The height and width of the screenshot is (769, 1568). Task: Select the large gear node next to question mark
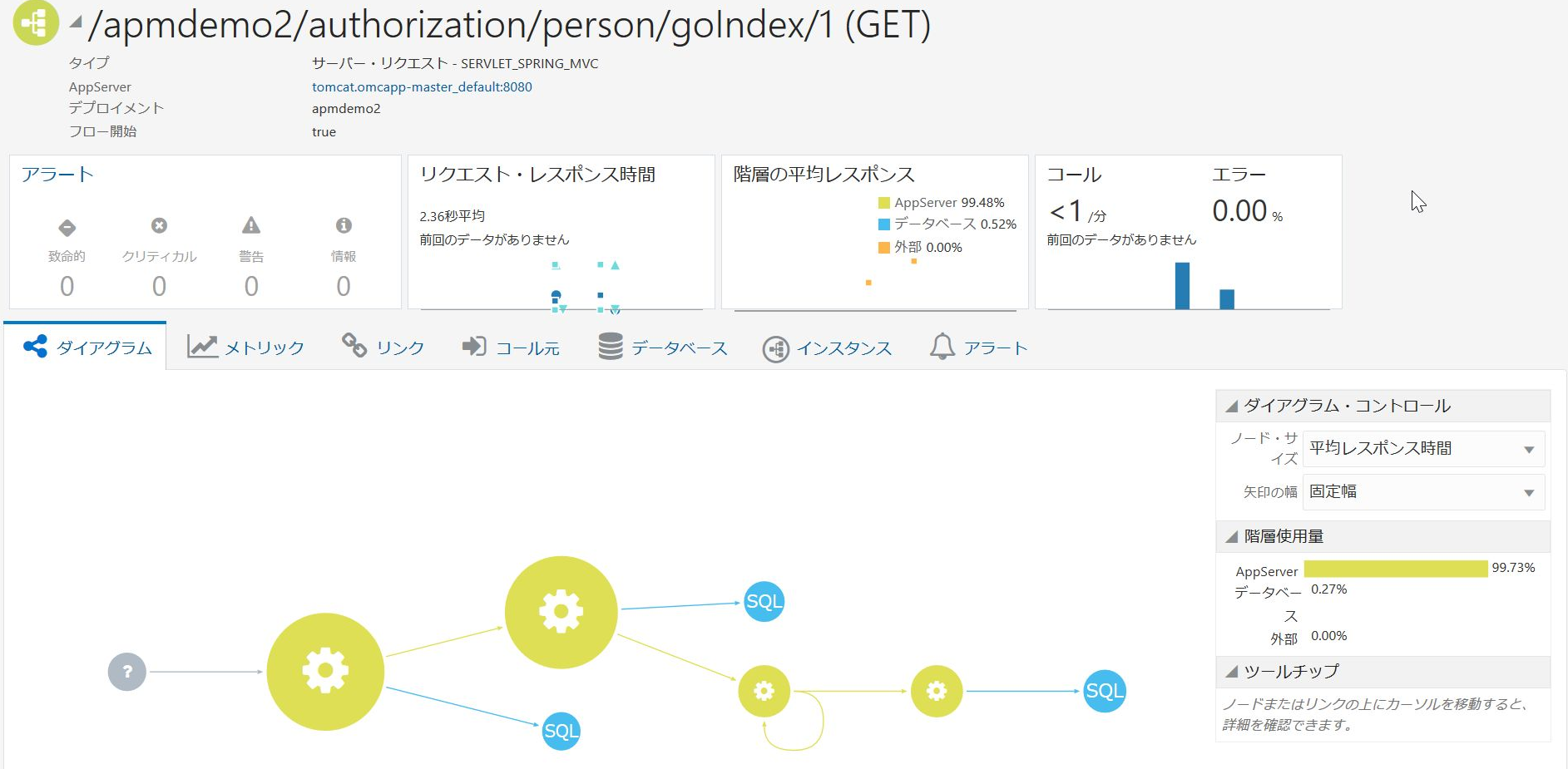click(325, 672)
